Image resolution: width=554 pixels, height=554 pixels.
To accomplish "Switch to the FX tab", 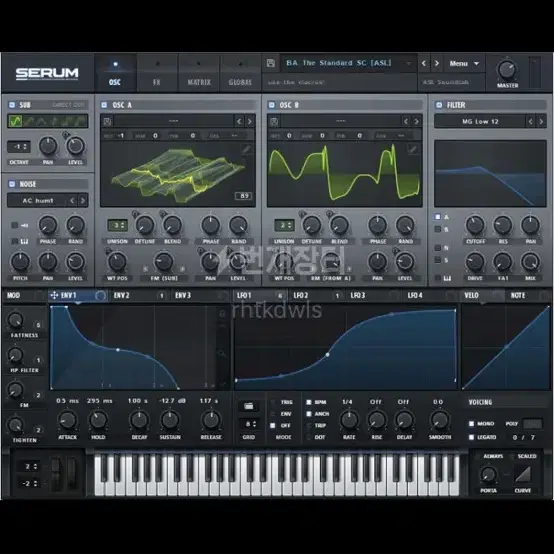I will click(157, 73).
